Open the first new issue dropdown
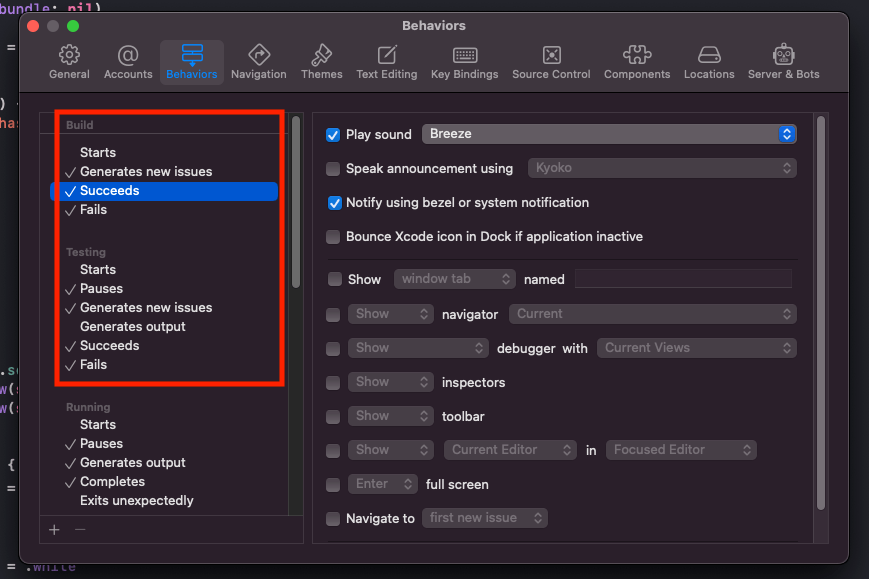Image resolution: width=869 pixels, height=579 pixels. (485, 518)
